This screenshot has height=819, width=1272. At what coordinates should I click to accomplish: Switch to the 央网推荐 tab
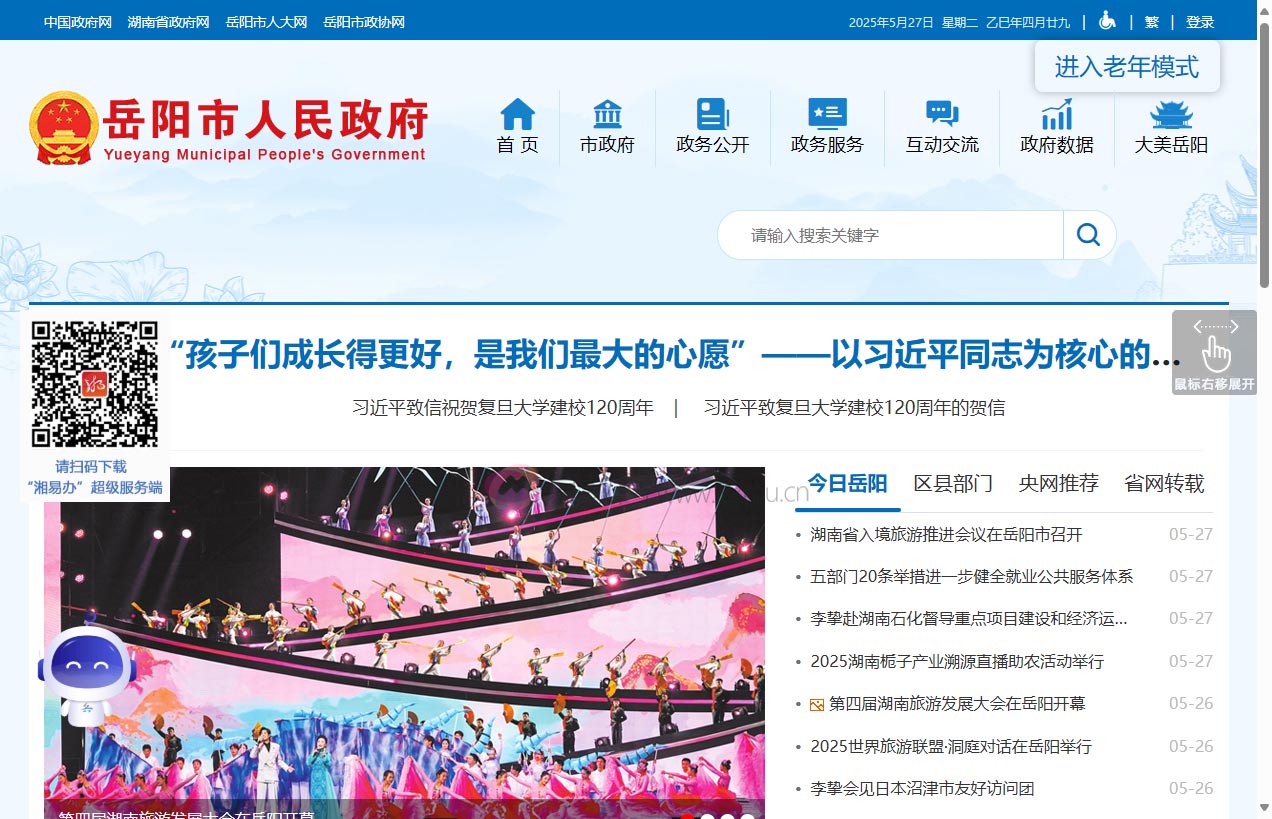(x=1058, y=483)
